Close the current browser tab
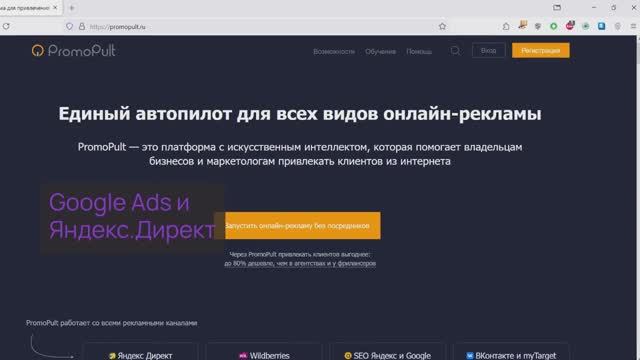The height and width of the screenshot is (360, 640). (x=55, y=8)
